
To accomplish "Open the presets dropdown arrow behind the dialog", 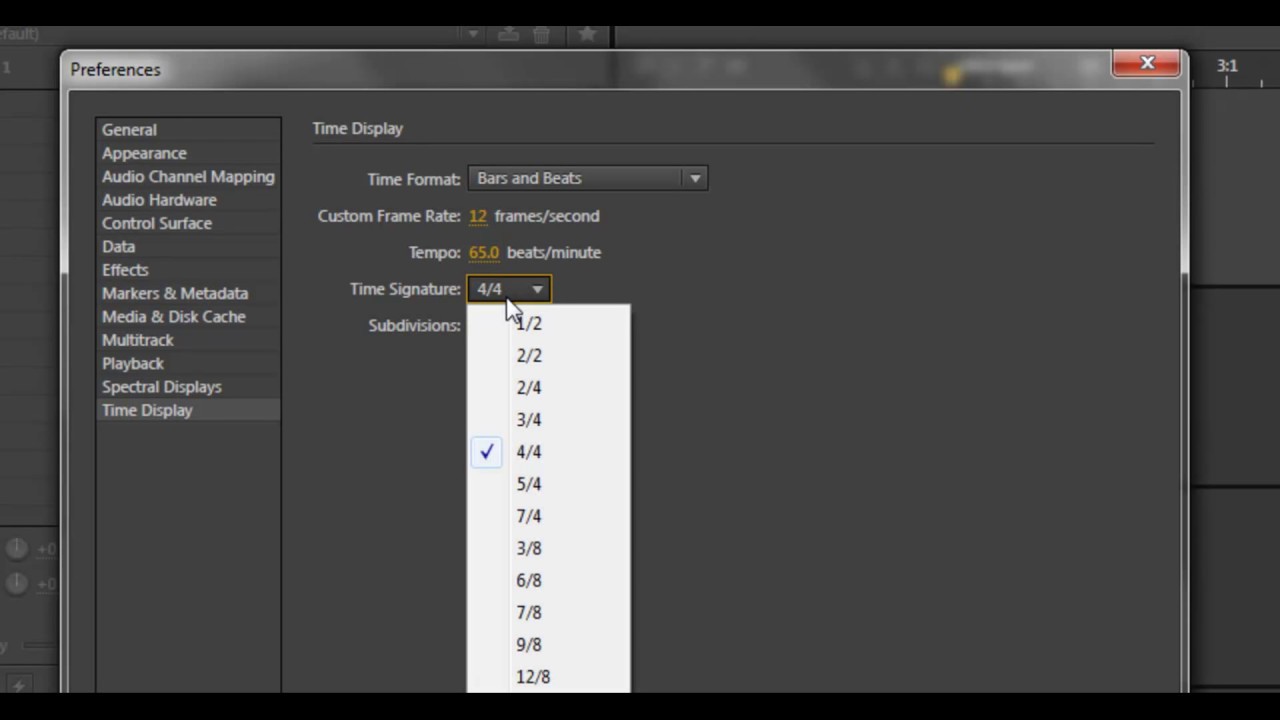I will click(473, 34).
